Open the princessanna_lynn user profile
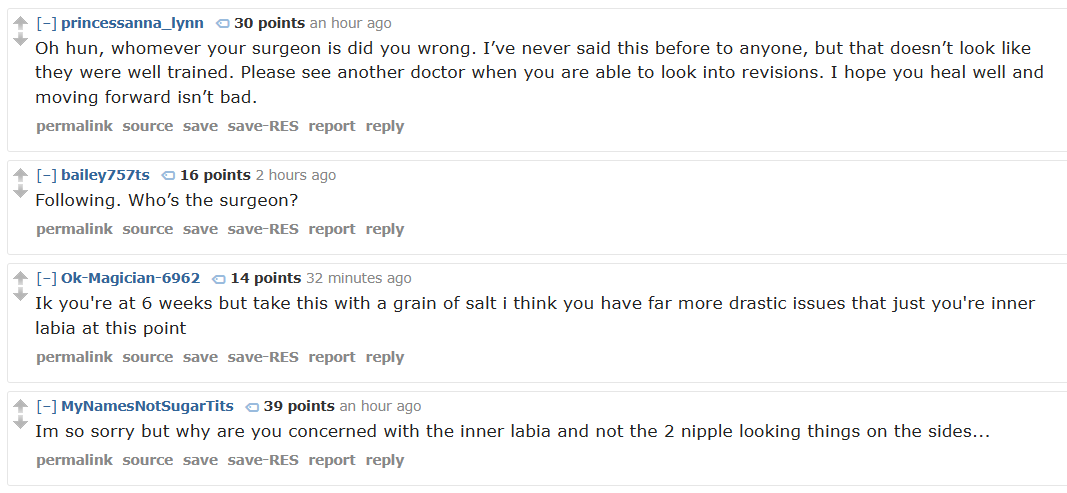Screen dimensions: 1067x493 132,23
